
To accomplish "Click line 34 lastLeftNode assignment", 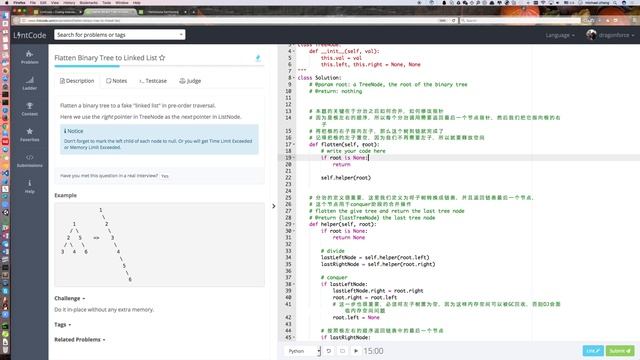I will 375,258.
